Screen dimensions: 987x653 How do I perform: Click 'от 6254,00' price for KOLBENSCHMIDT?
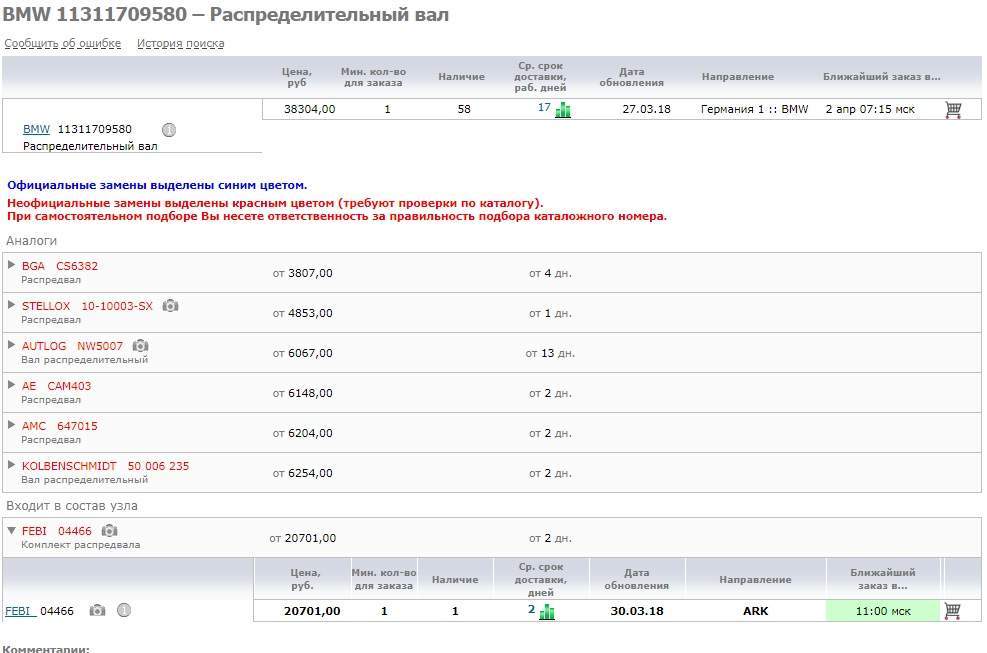(x=302, y=473)
